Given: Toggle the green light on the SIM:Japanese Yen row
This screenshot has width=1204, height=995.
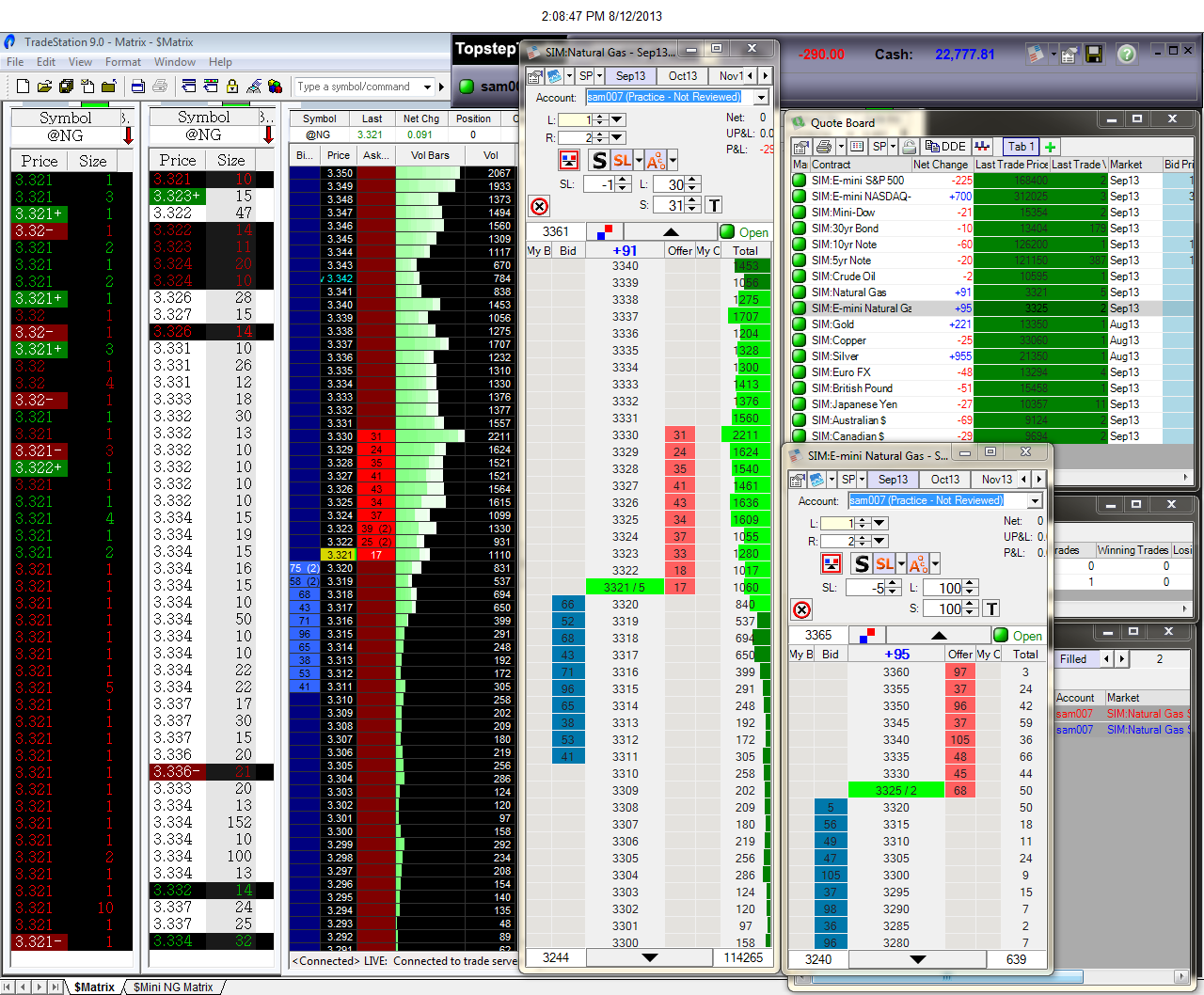Looking at the screenshot, I should point(800,404).
